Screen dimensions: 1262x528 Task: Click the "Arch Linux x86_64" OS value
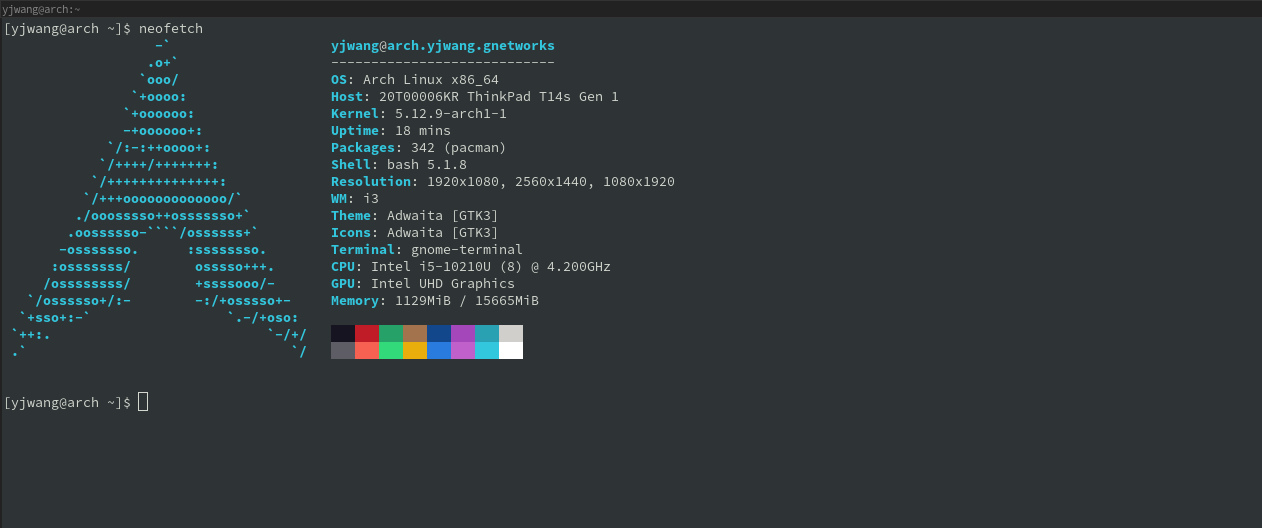[431, 80]
